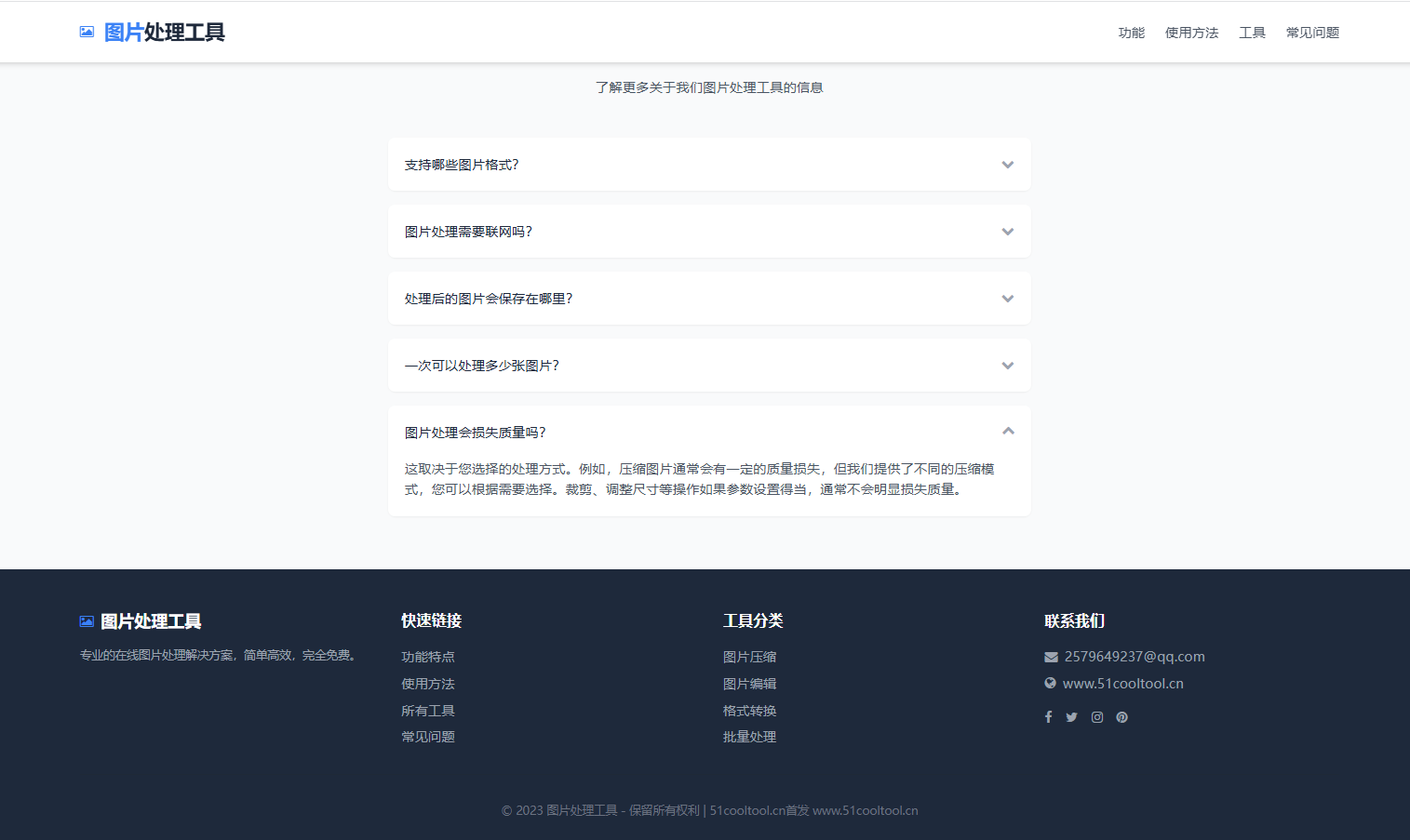Screen dimensions: 1410x840
Task: Click the Instagram icon in footer
Action: [x=1097, y=717]
